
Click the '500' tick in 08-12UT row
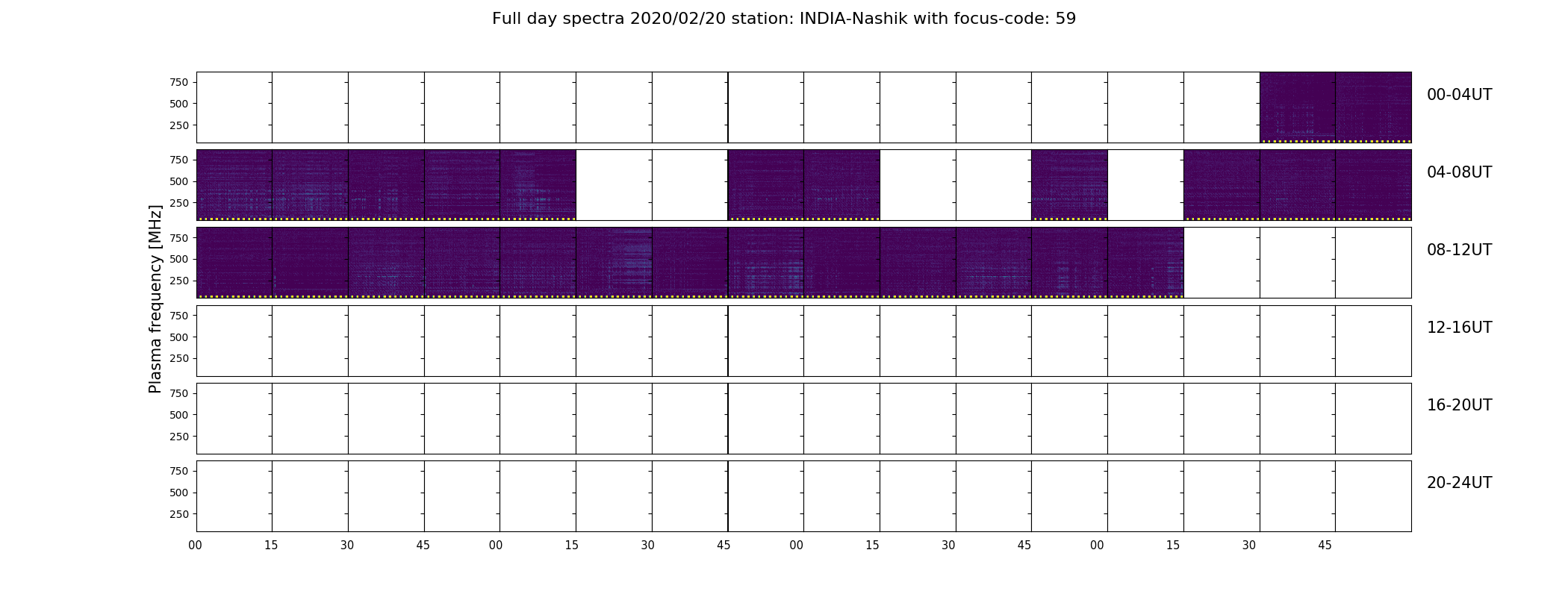pos(179,259)
